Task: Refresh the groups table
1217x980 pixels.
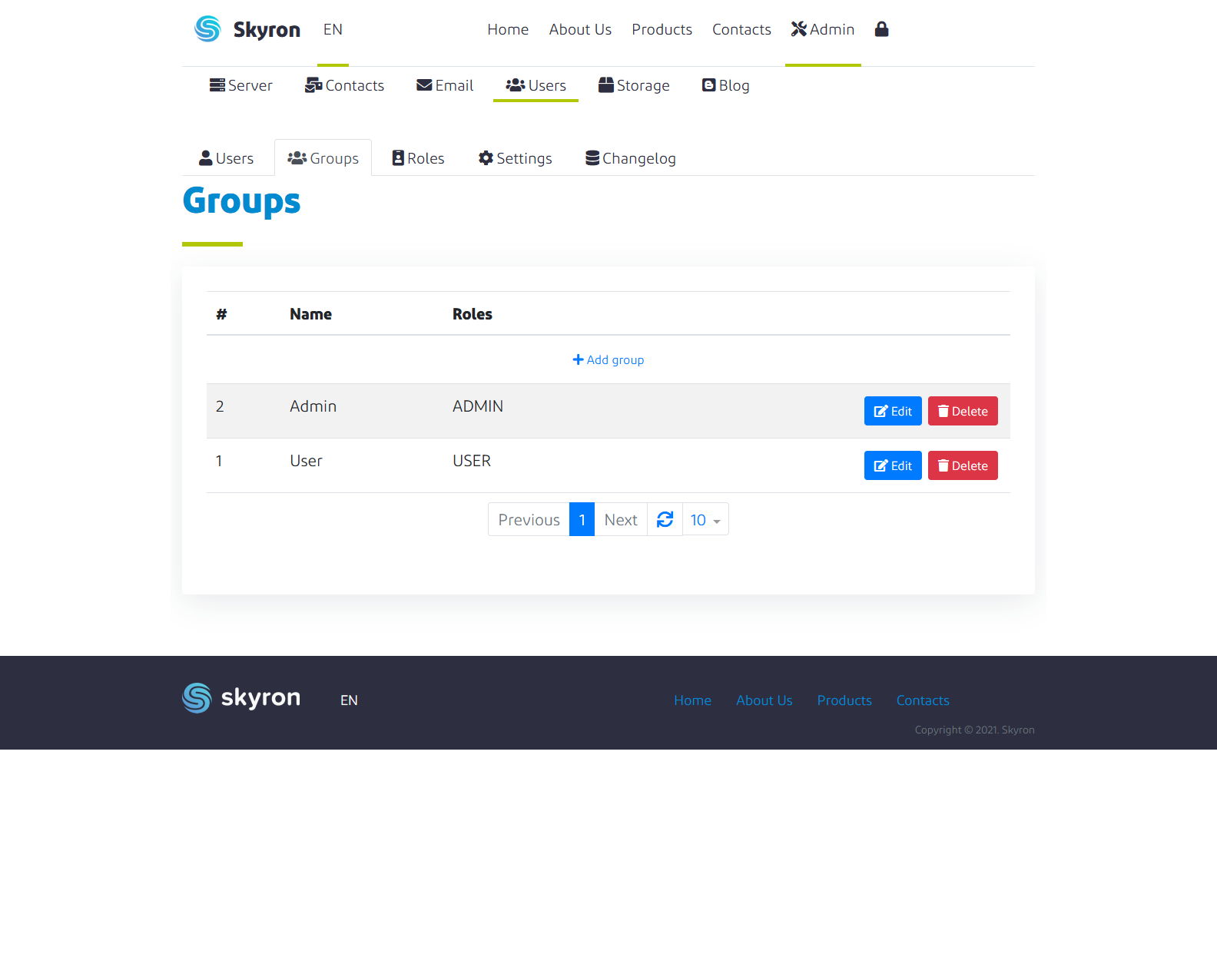Action: coord(665,520)
